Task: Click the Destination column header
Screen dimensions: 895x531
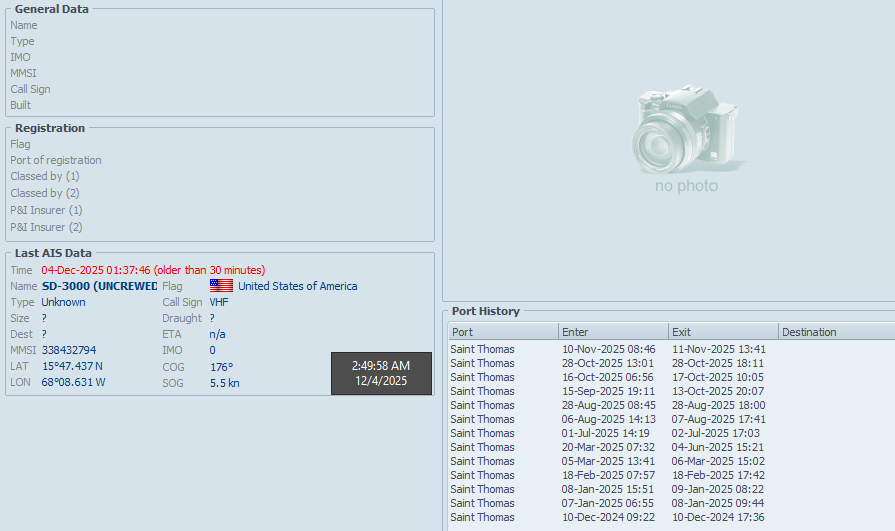Action: click(x=837, y=332)
